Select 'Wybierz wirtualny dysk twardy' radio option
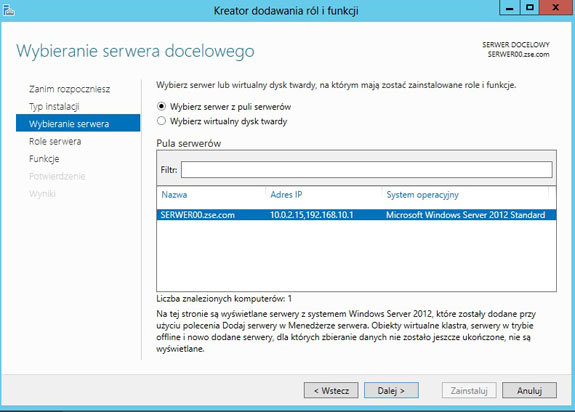The width and height of the screenshot is (575, 412). point(161,121)
